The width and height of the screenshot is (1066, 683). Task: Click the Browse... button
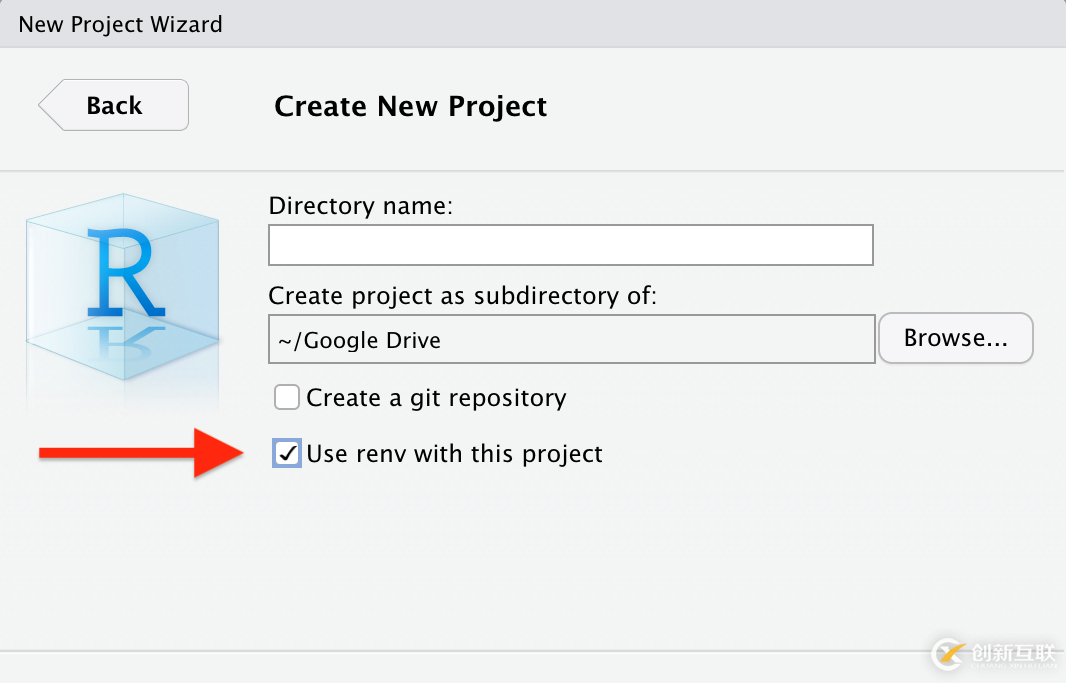pyautogui.click(x=955, y=338)
